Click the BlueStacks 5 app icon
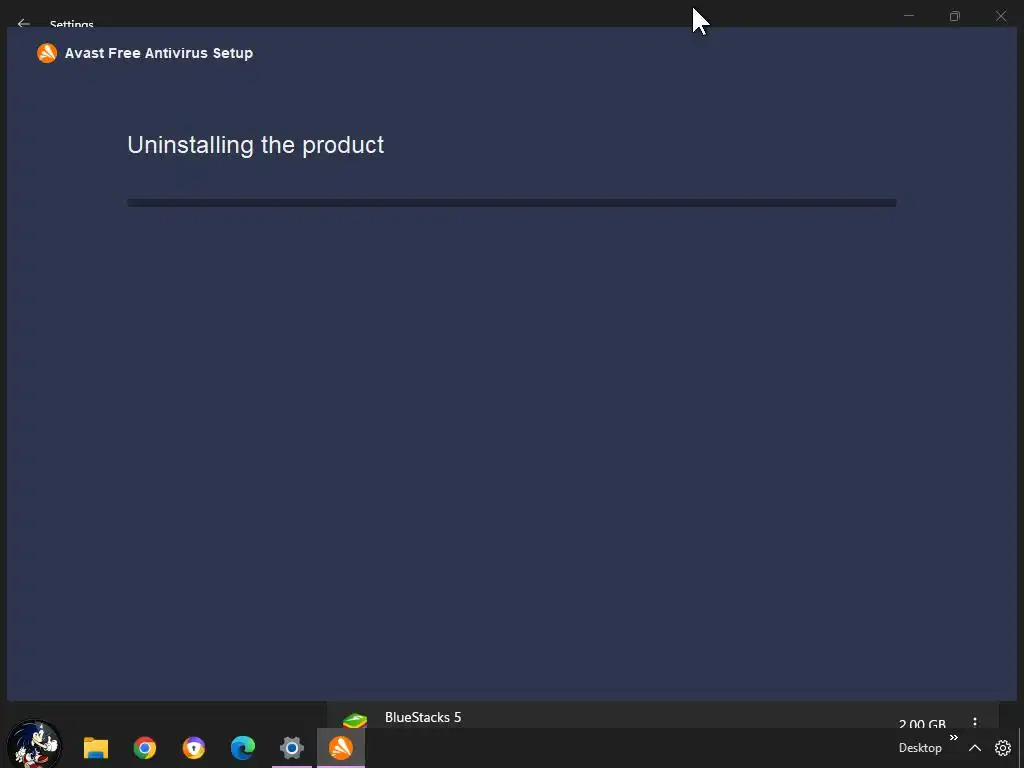 click(x=355, y=720)
